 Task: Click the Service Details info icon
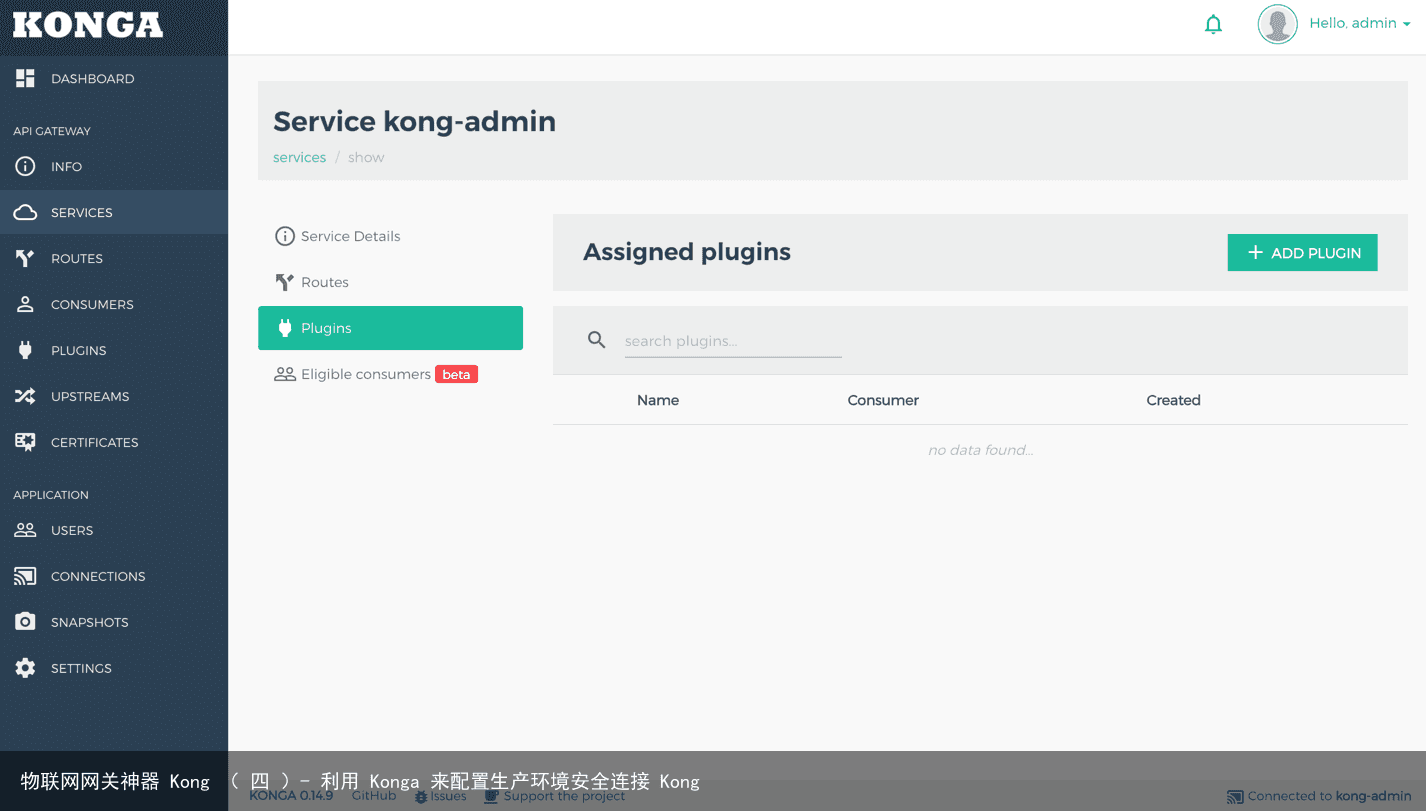284,236
